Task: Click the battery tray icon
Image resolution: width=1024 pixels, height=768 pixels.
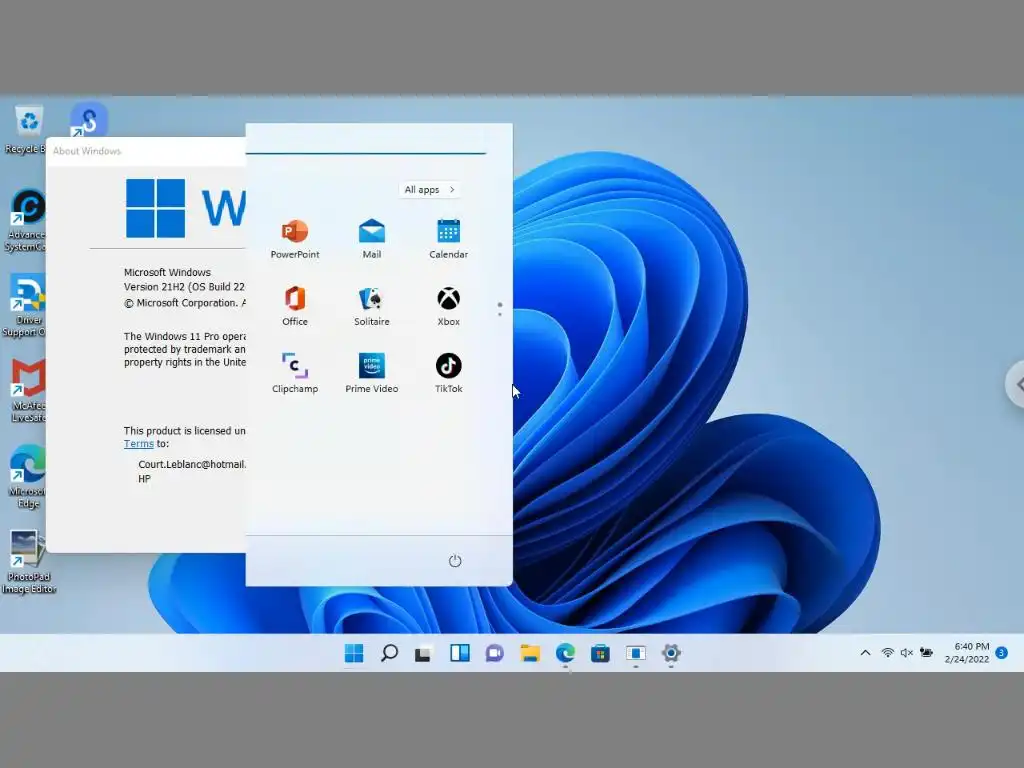Action: [926, 652]
